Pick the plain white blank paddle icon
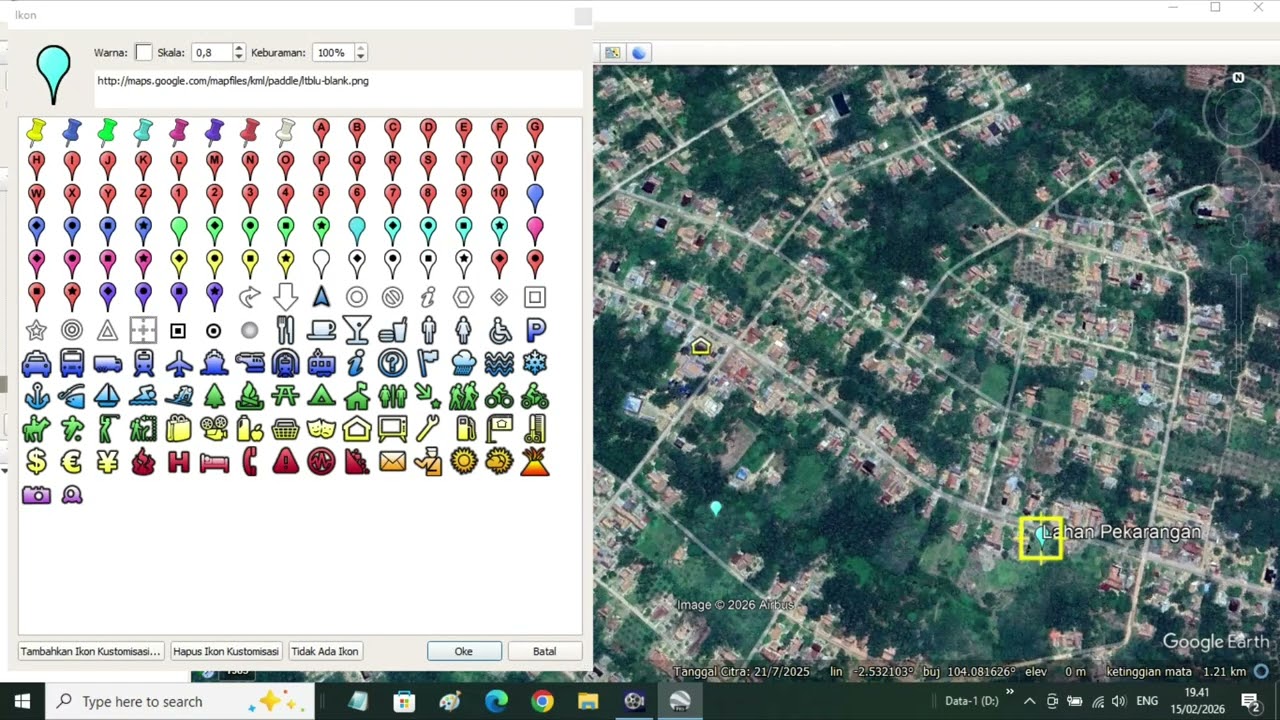The height and width of the screenshot is (720, 1280). (x=321, y=263)
